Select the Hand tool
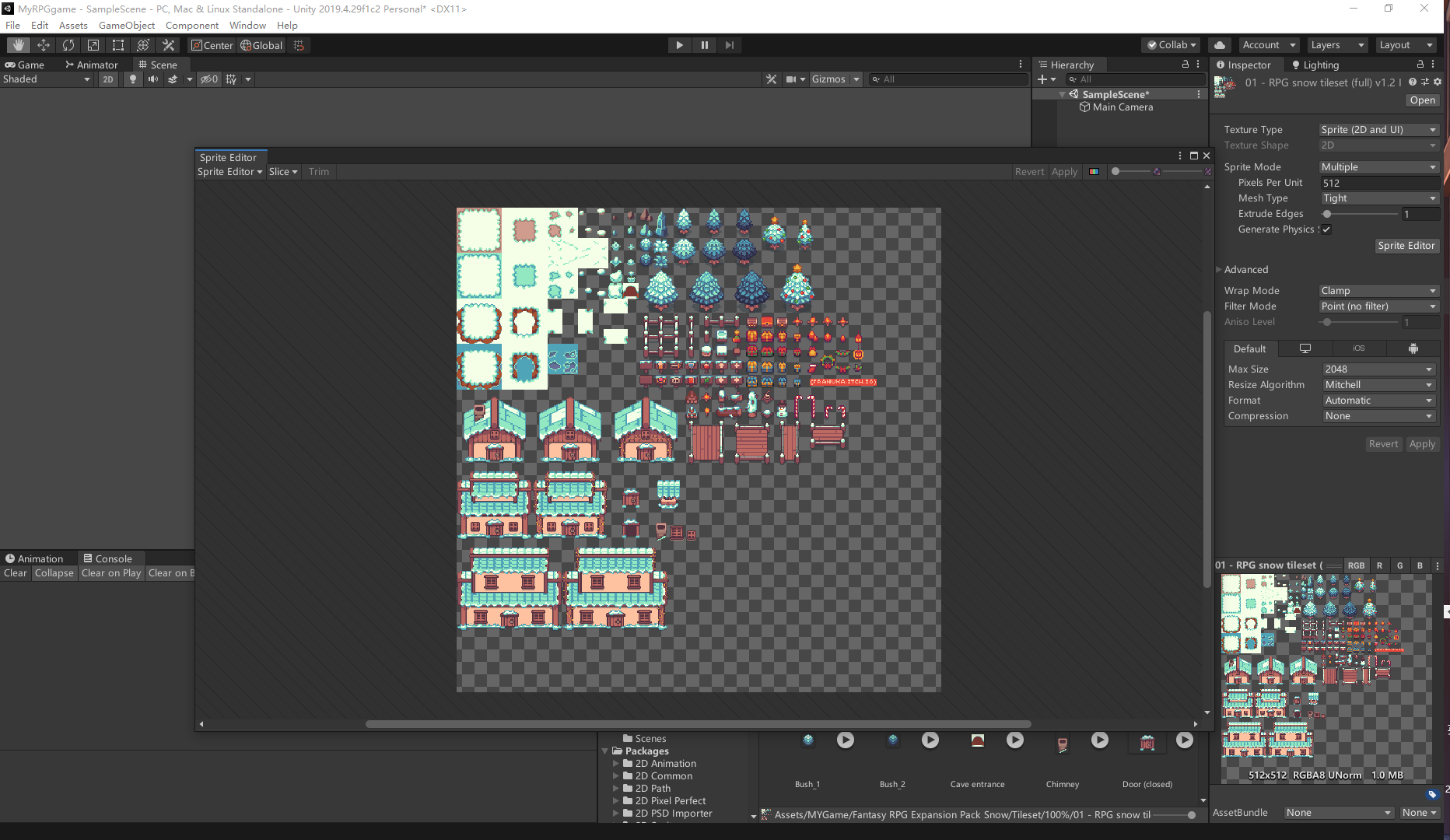1450x840 pixels. click(18, 45)
